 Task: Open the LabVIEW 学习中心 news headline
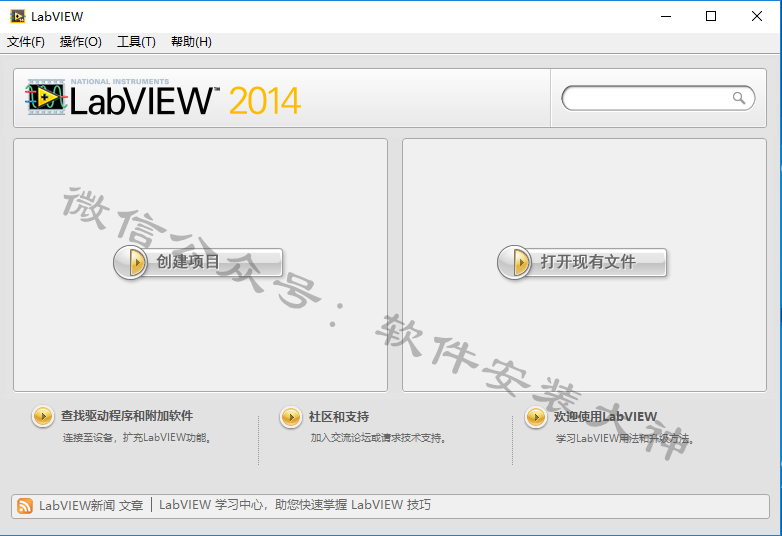tap(295, 505)
